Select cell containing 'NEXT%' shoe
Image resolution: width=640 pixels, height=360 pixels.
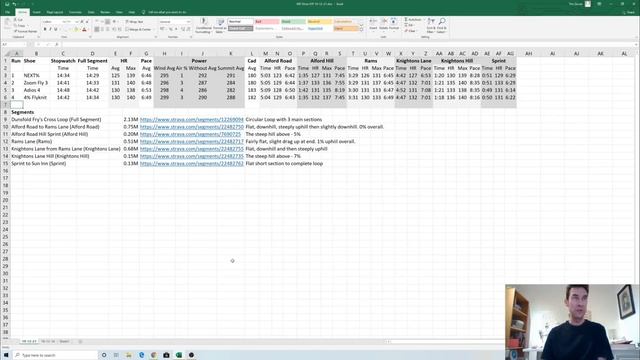coord(36,76)
